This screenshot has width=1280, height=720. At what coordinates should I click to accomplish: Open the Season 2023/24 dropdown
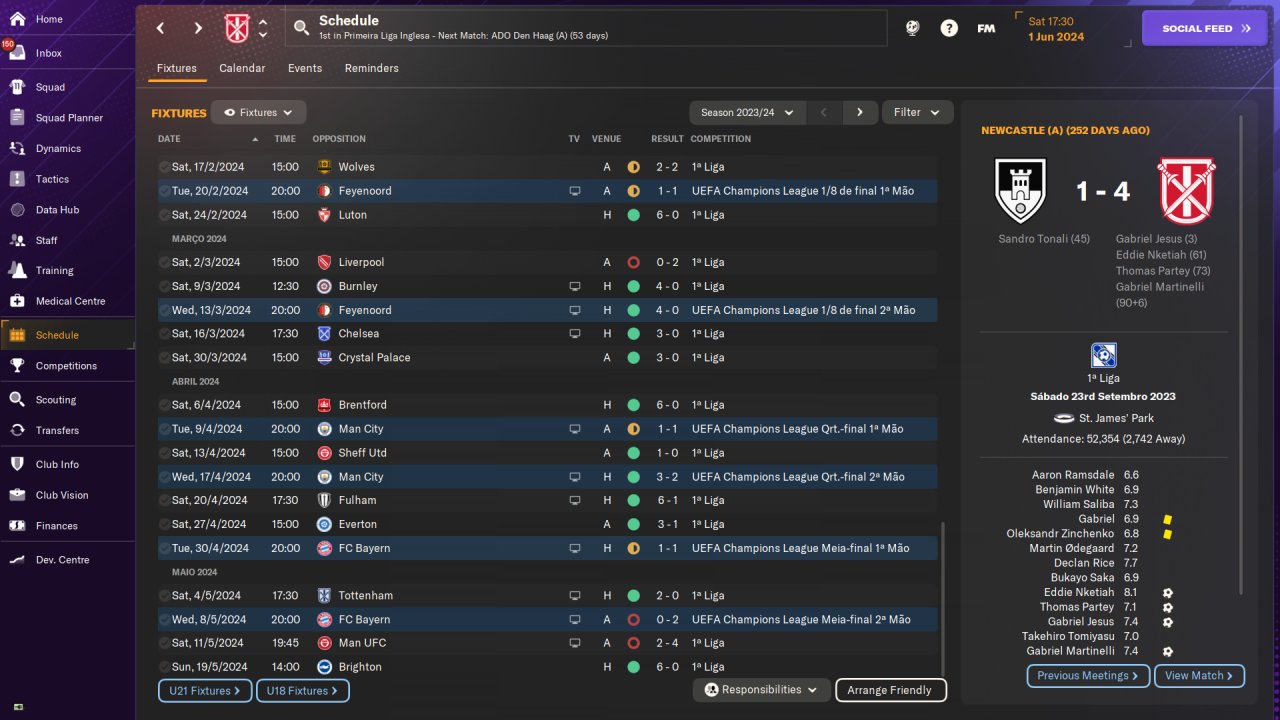747,113
